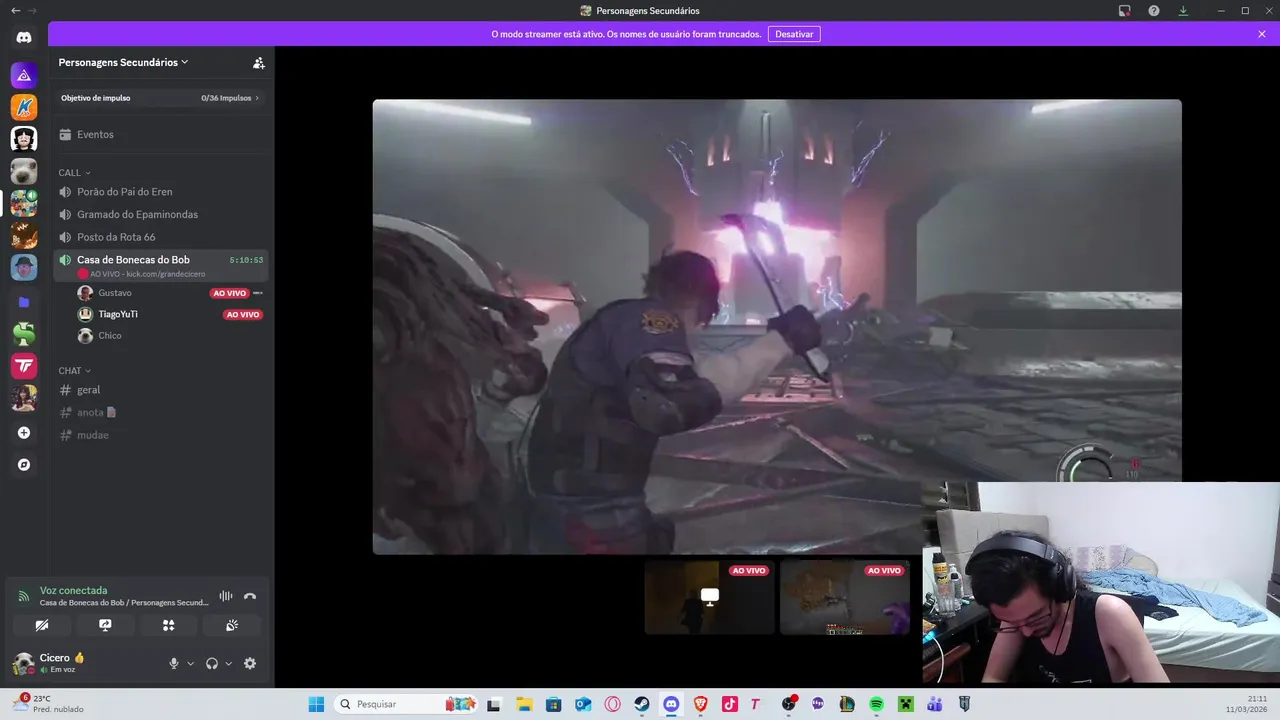Open the red TF server icon
Screen dimensions: 1280x720
click(x=24, y=366)
